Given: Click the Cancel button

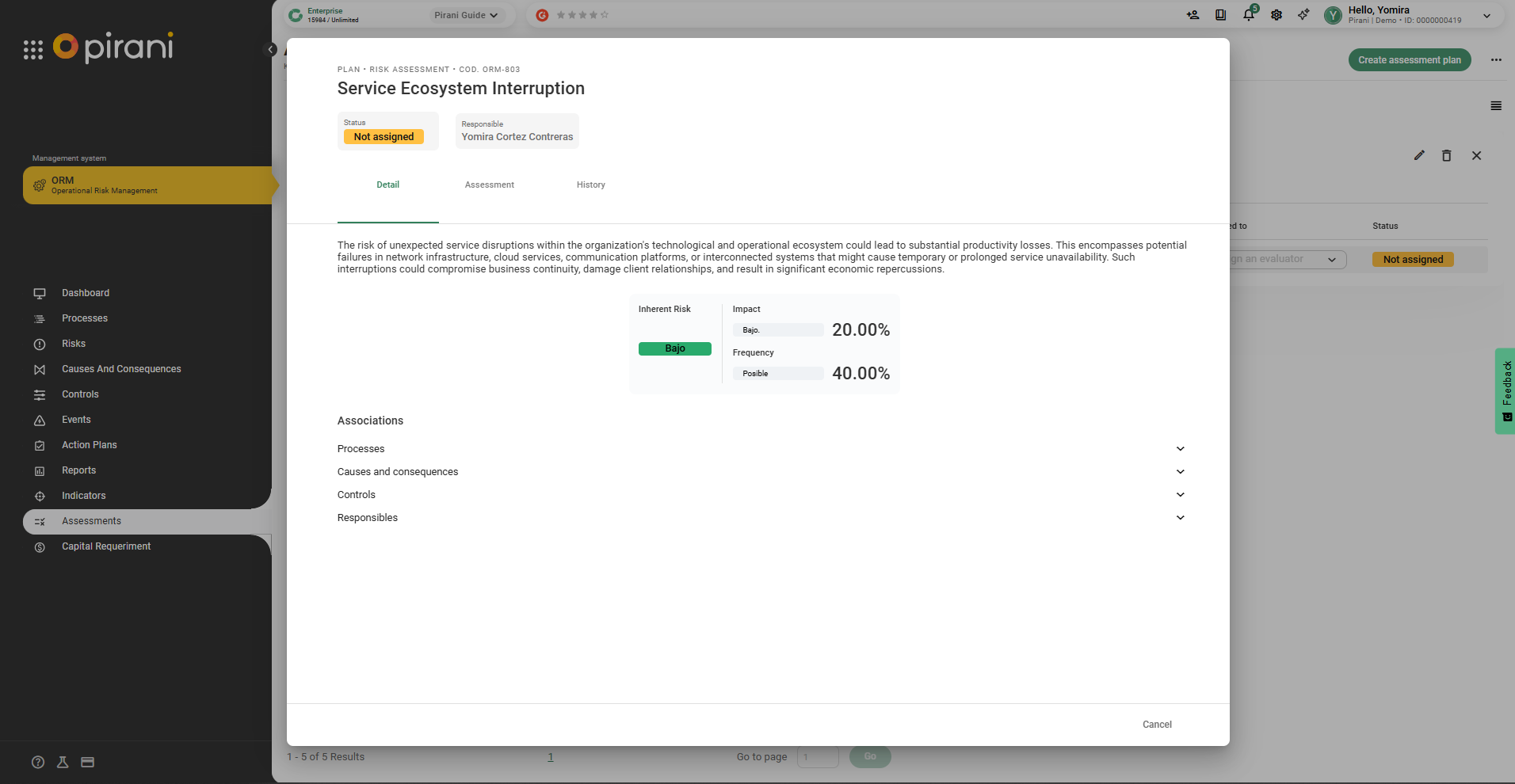Looking at the screenshot, I should click(x=1157, y=725).
